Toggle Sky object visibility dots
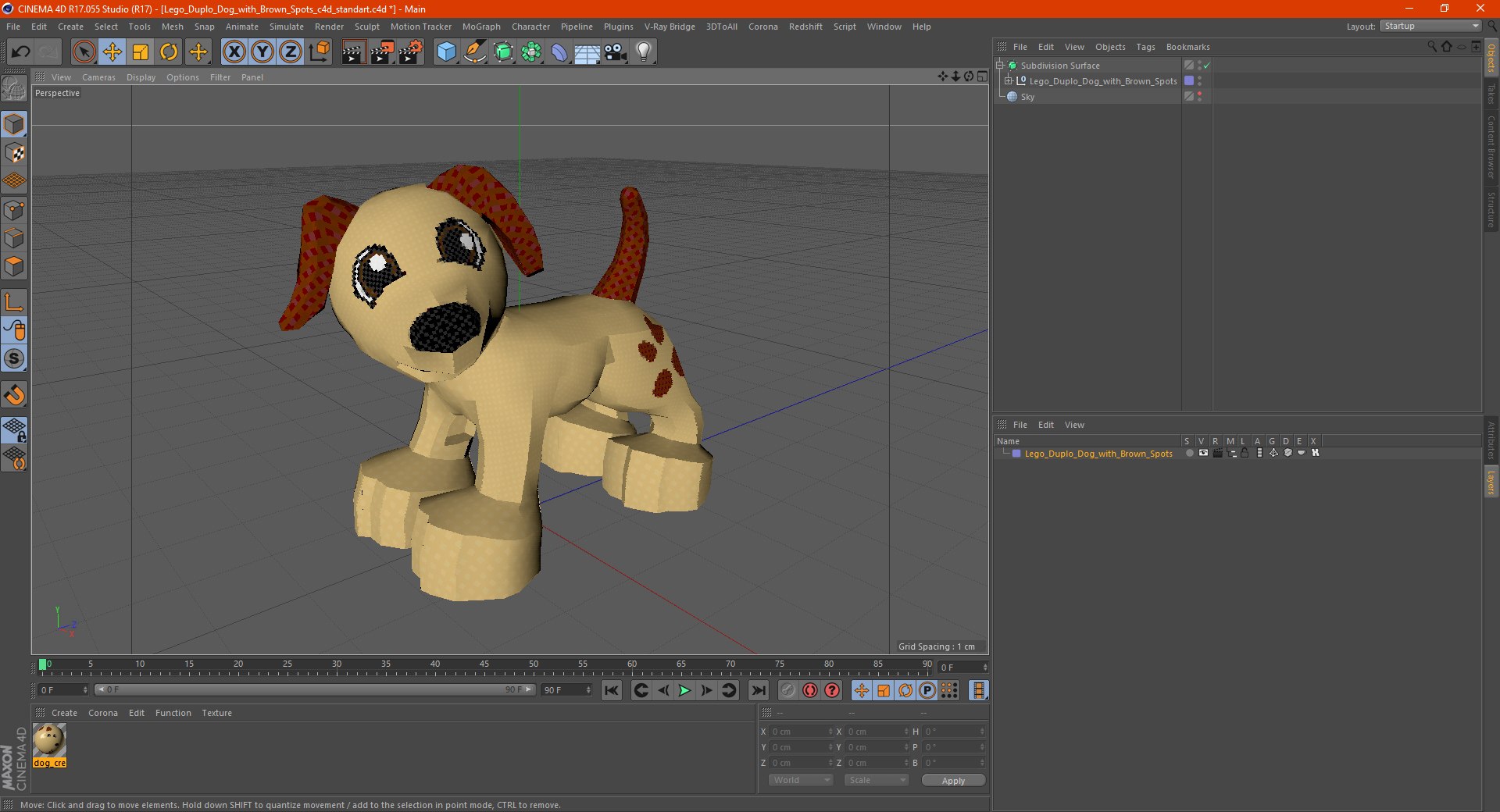Screen dimensions: 1500x812 click(1200, 96)
